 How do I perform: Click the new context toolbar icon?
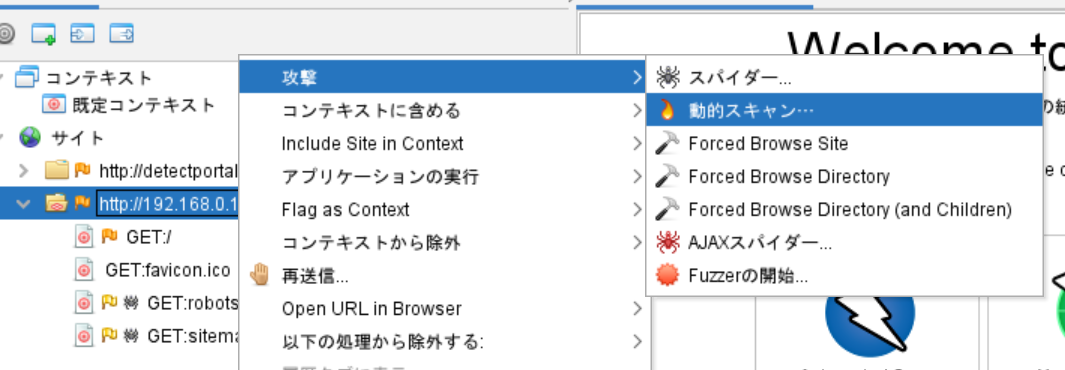pyautogui.click(x=43, y=33)
